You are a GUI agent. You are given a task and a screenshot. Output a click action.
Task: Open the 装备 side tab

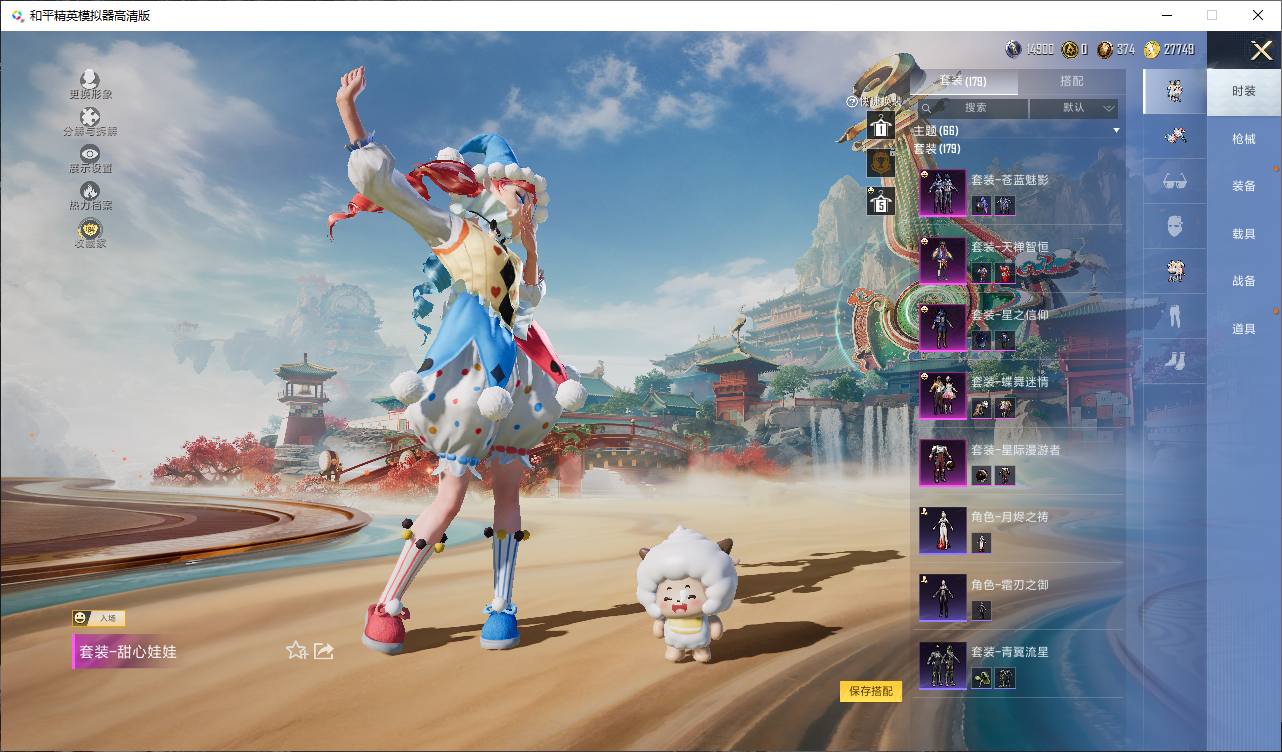(1243, 186)
